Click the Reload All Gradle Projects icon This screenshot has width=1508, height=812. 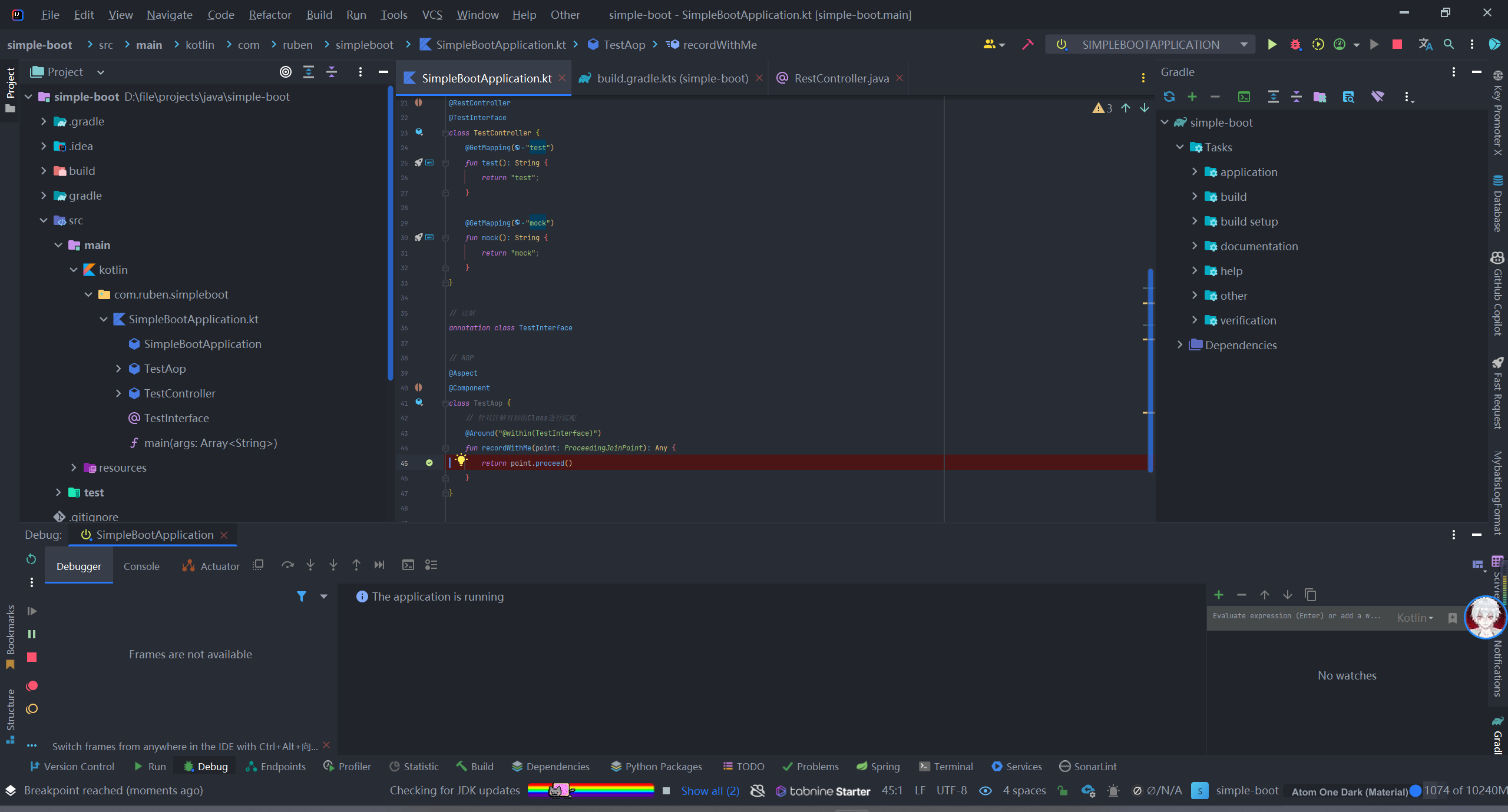pos(1169,97)
